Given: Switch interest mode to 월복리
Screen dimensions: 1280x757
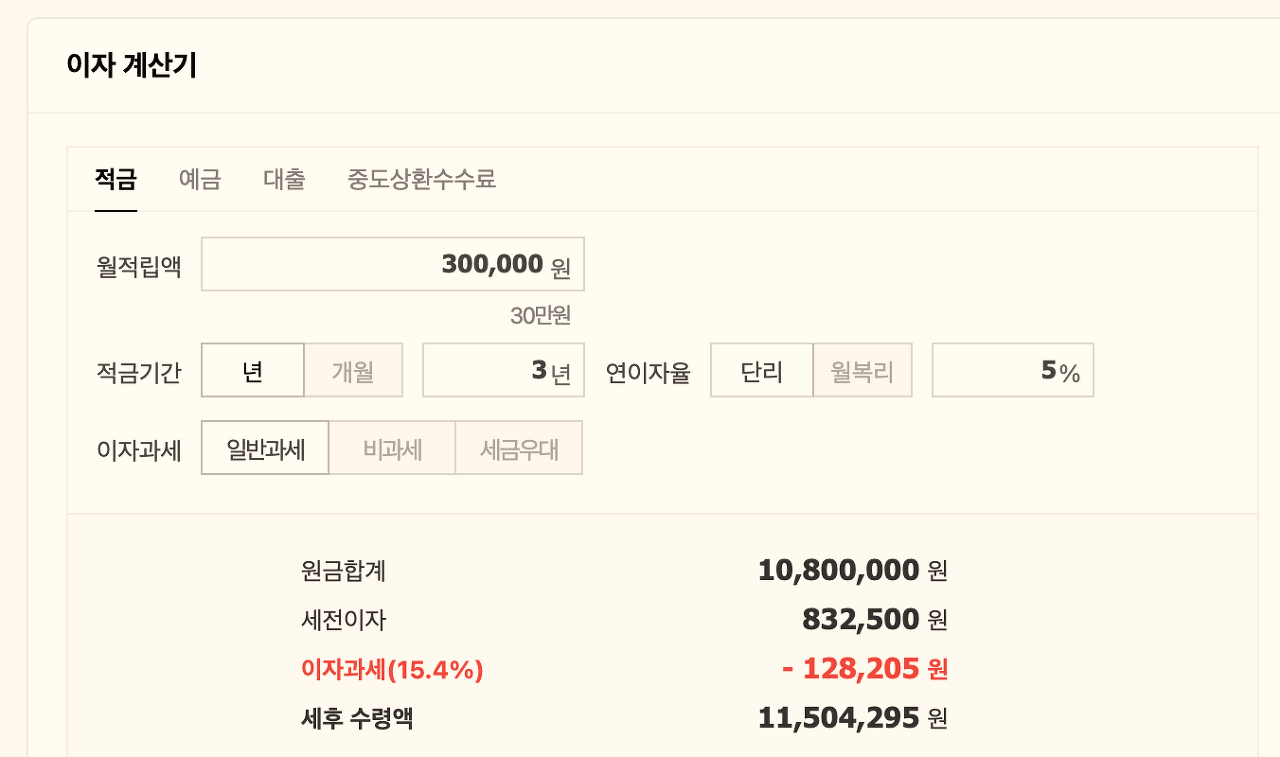Looking at the screenshot, I should coord(862,369).
